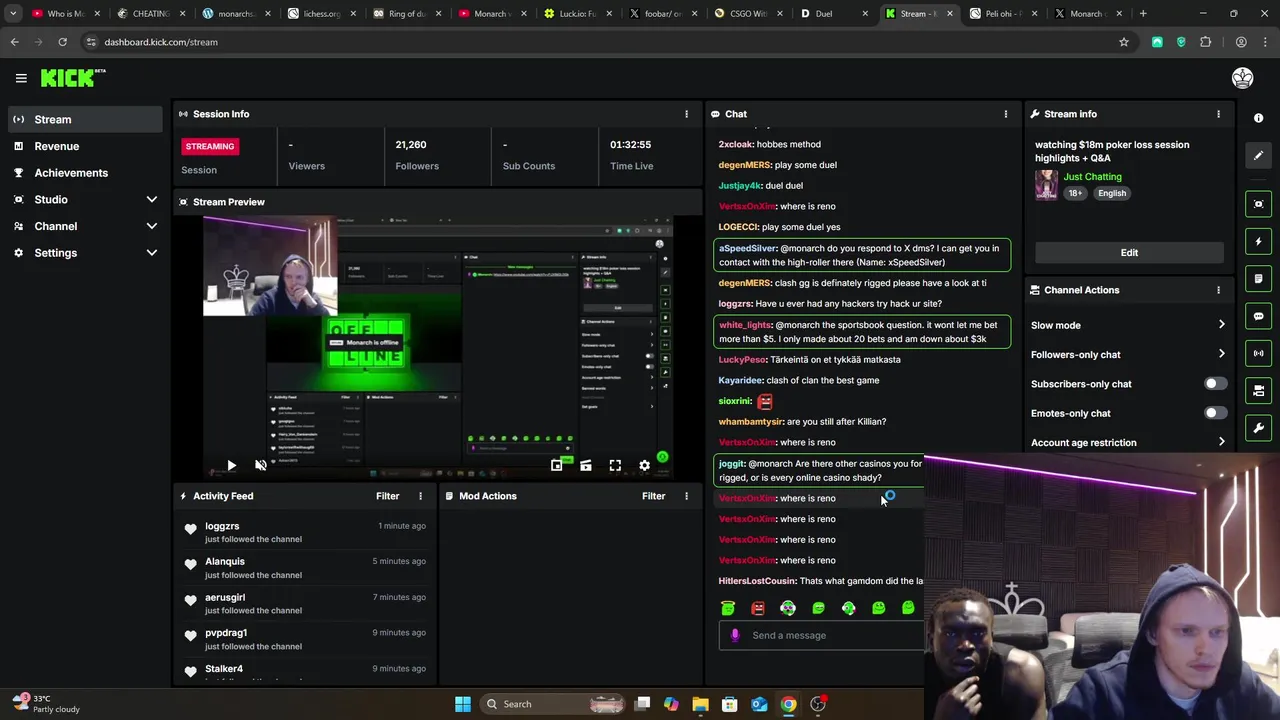Click the Send a message chat input

tap(822, 635)
